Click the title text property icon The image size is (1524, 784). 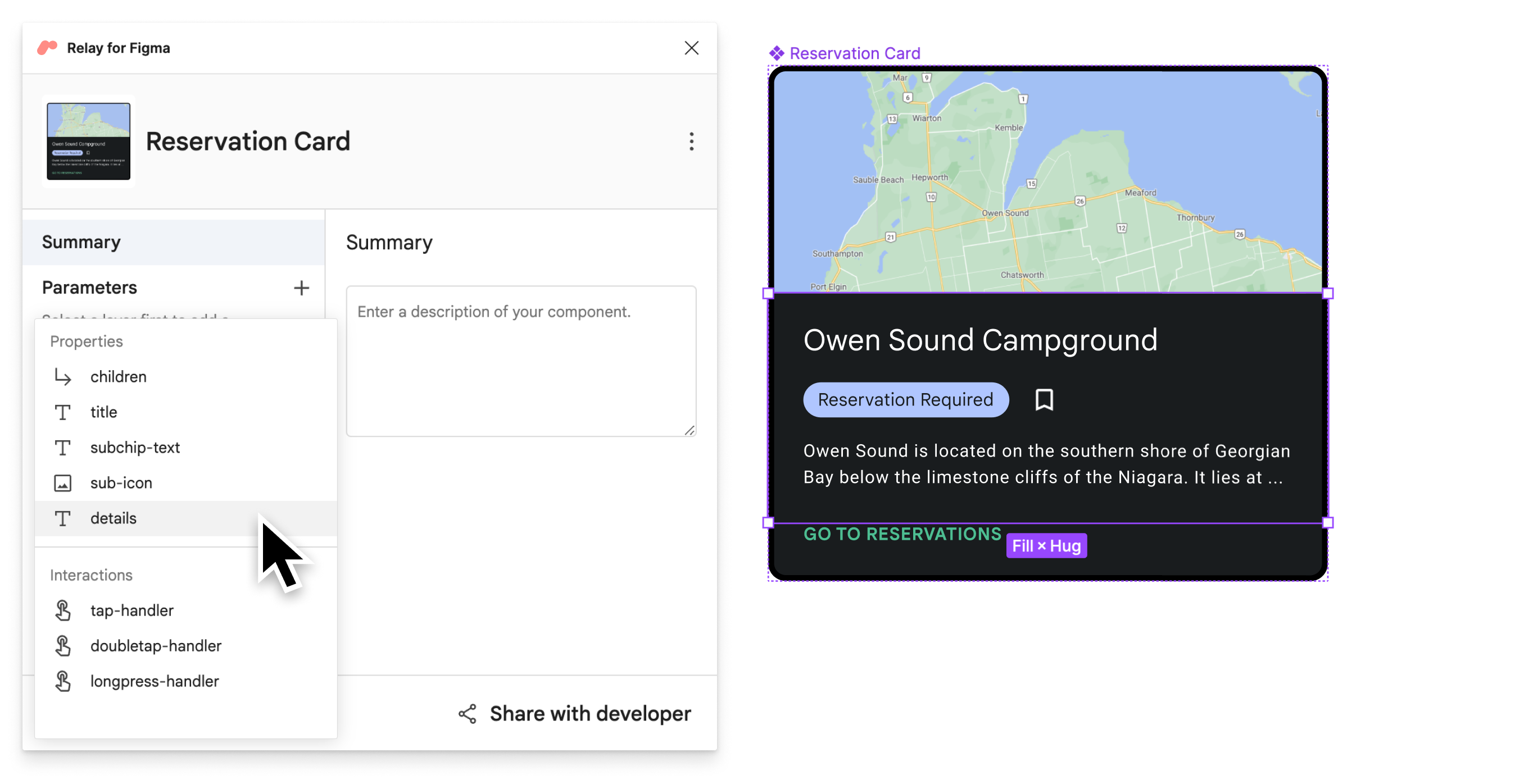pyautogui.click(x=63, y=411)
